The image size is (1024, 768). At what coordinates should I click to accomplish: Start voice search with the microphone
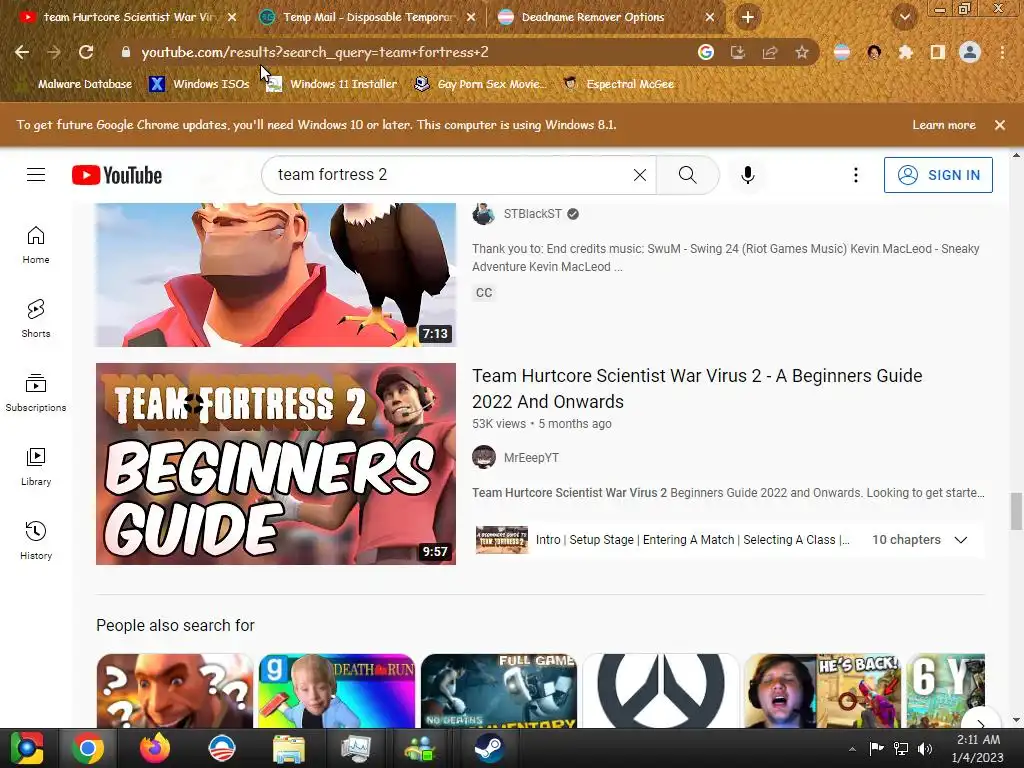(x=748, y=175)
